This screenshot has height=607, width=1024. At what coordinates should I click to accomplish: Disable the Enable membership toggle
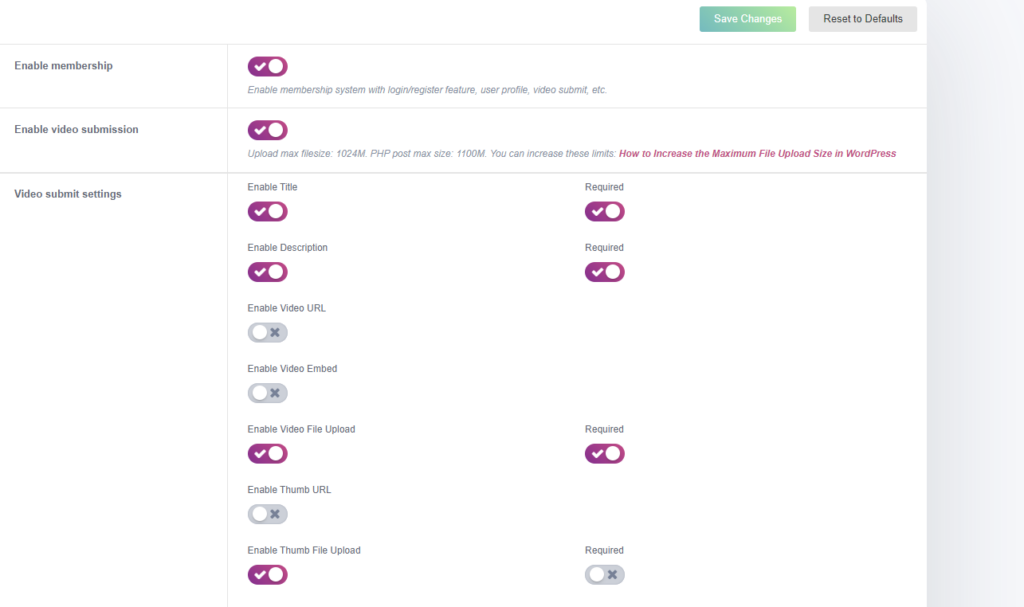click(x=267, y=66)
